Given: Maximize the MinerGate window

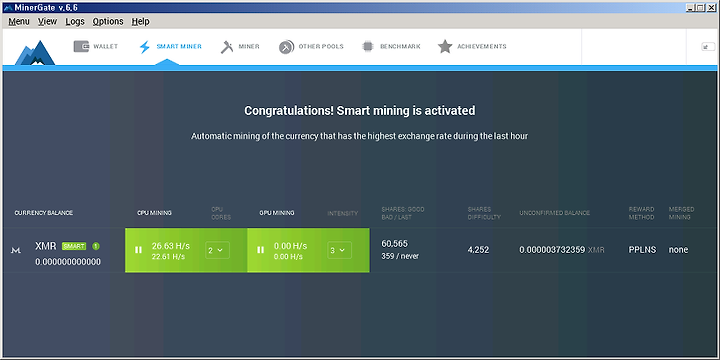Looking at the screenshot, I should coord(700,8).
